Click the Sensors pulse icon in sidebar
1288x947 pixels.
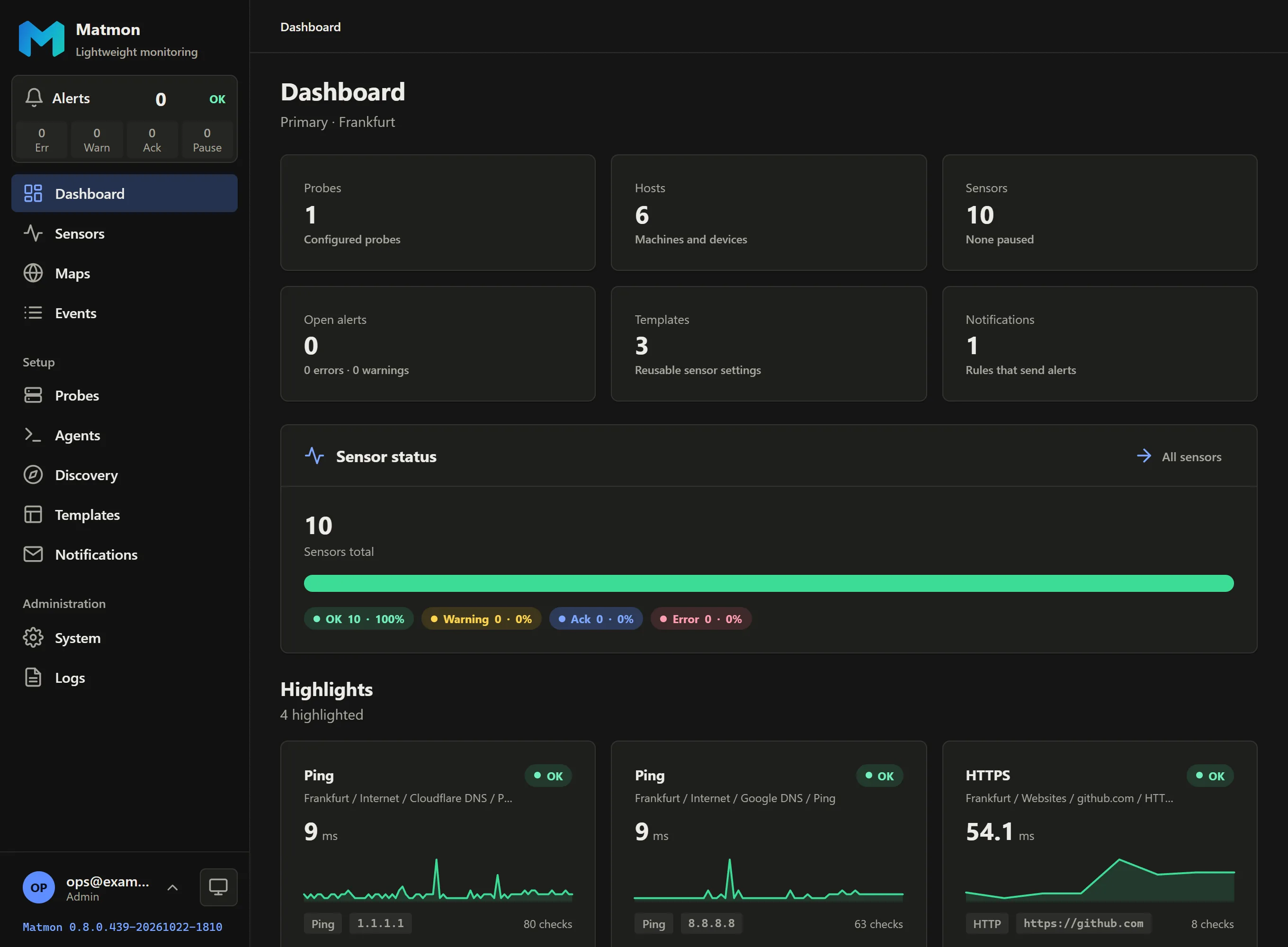(33, 233)
